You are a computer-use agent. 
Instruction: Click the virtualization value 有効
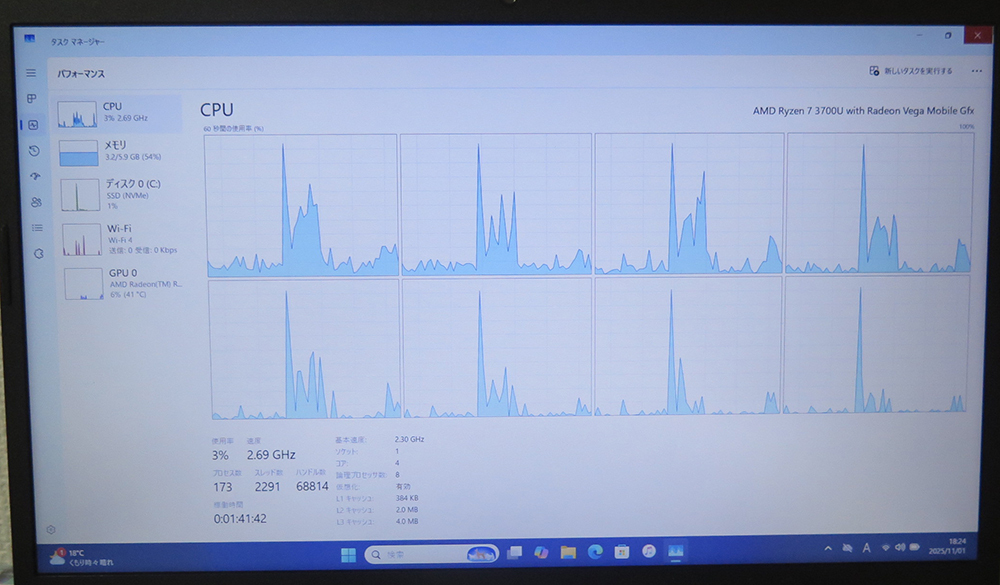[x=403, y=486]
